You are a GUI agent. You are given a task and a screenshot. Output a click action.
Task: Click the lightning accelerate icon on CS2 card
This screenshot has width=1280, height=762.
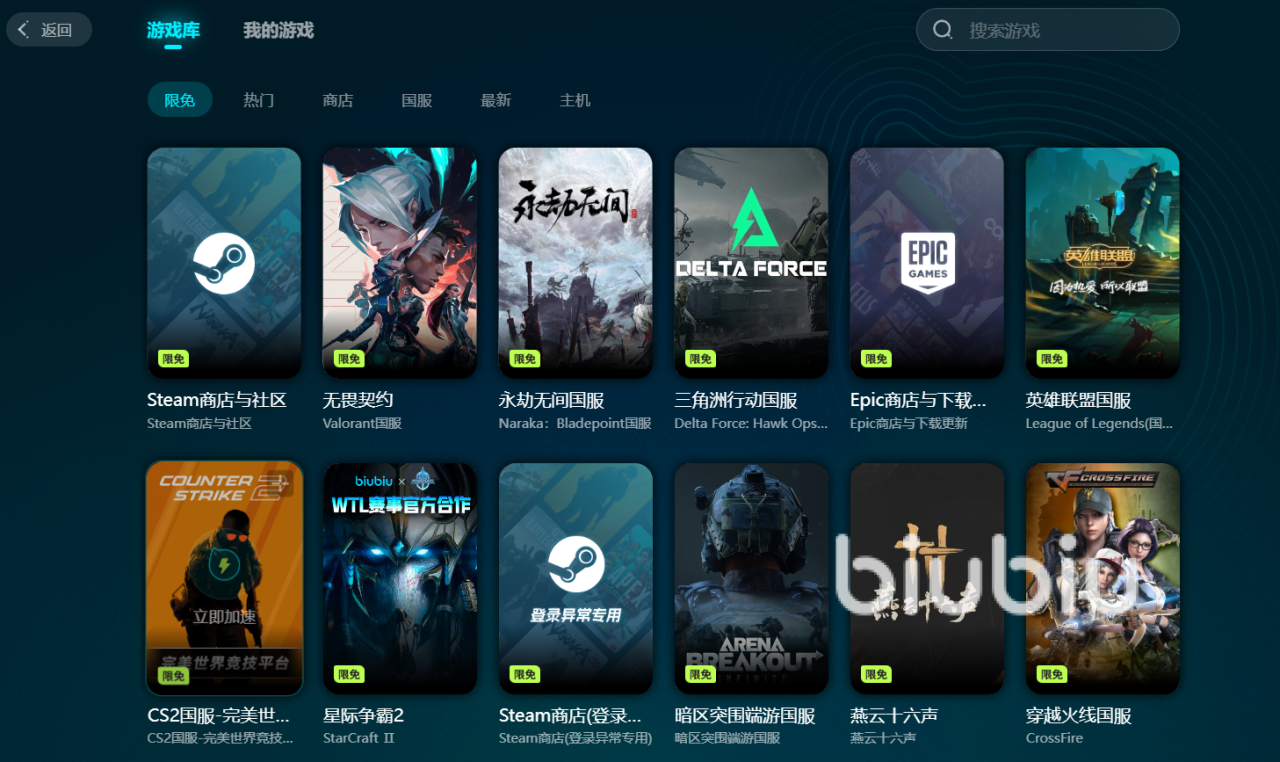[224, 566]
